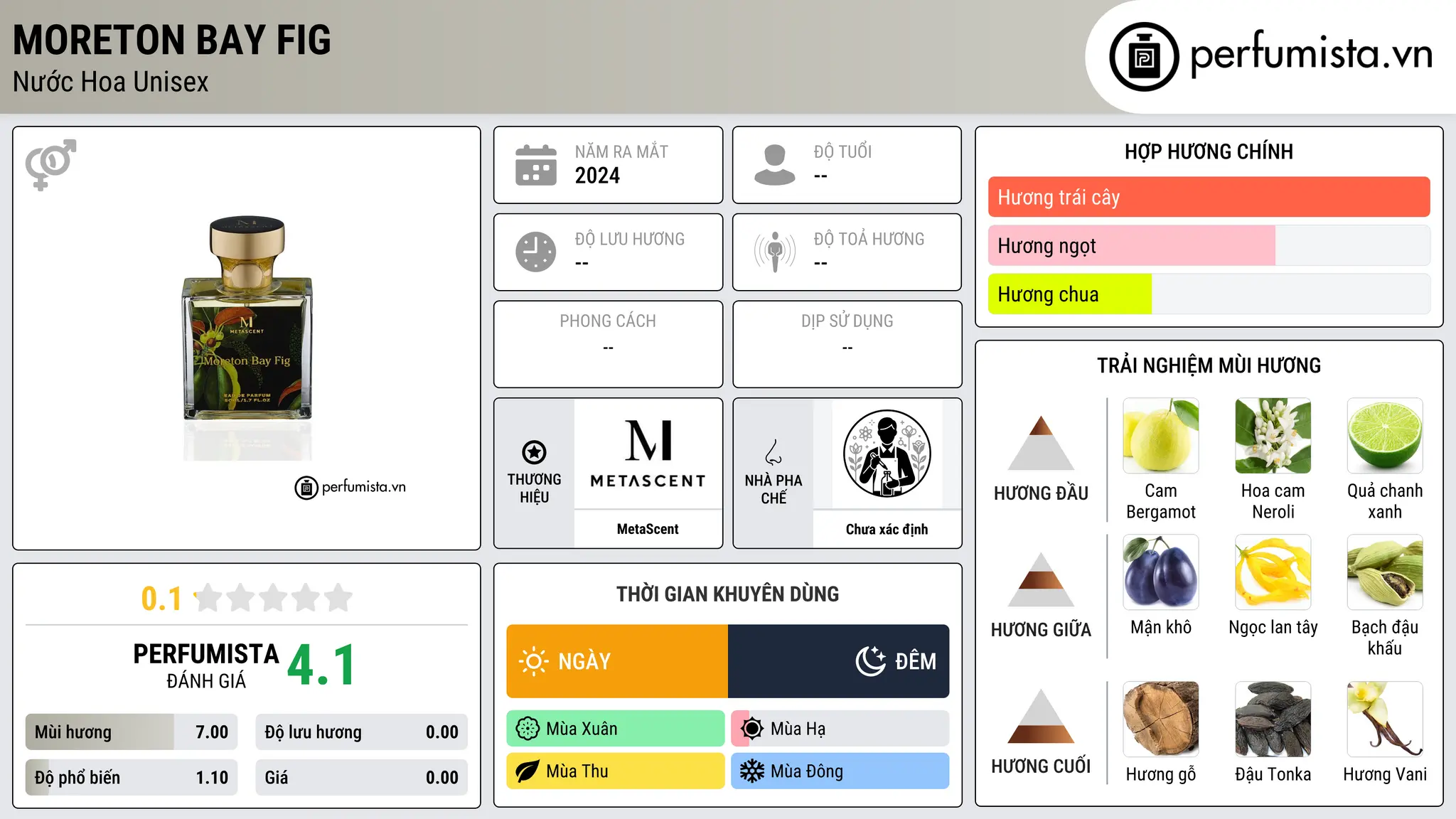Click the perfumista.vn bottle logo icon
Viewport: 1456px width, 819px height.
pyautogui.click(x=1144, y=57)
